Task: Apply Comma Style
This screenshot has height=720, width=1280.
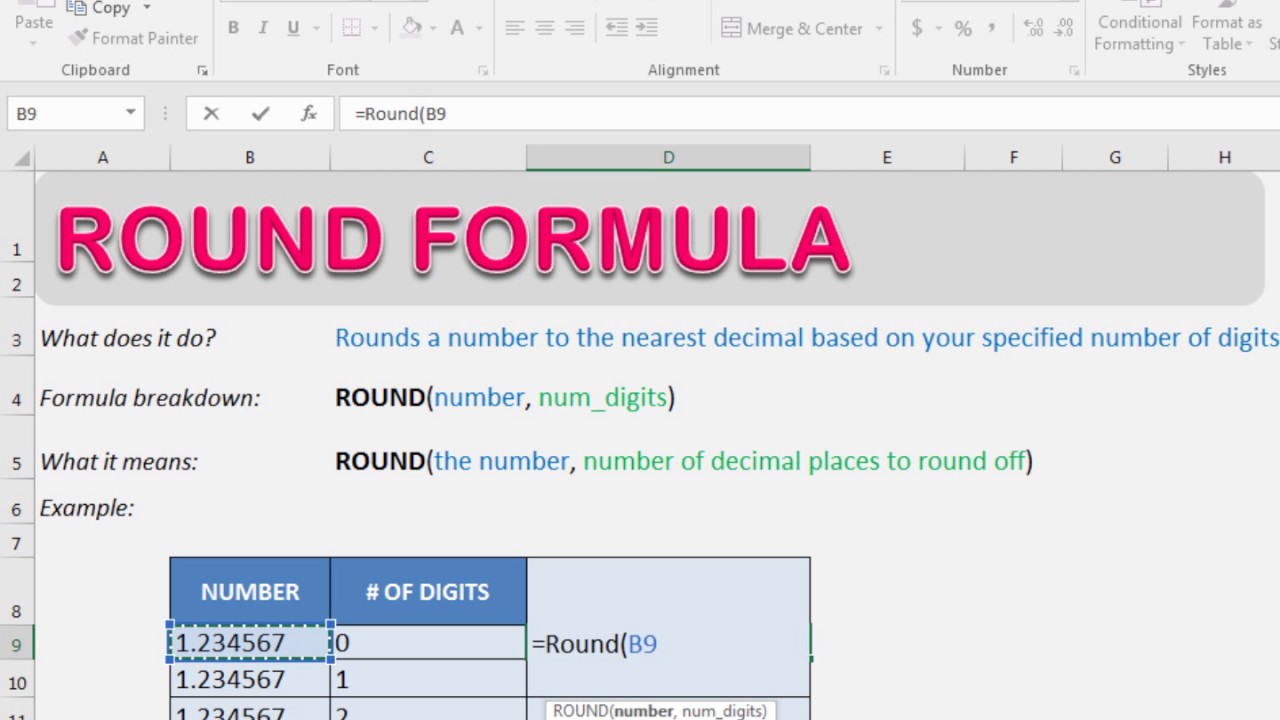Action: click(992, 29)
